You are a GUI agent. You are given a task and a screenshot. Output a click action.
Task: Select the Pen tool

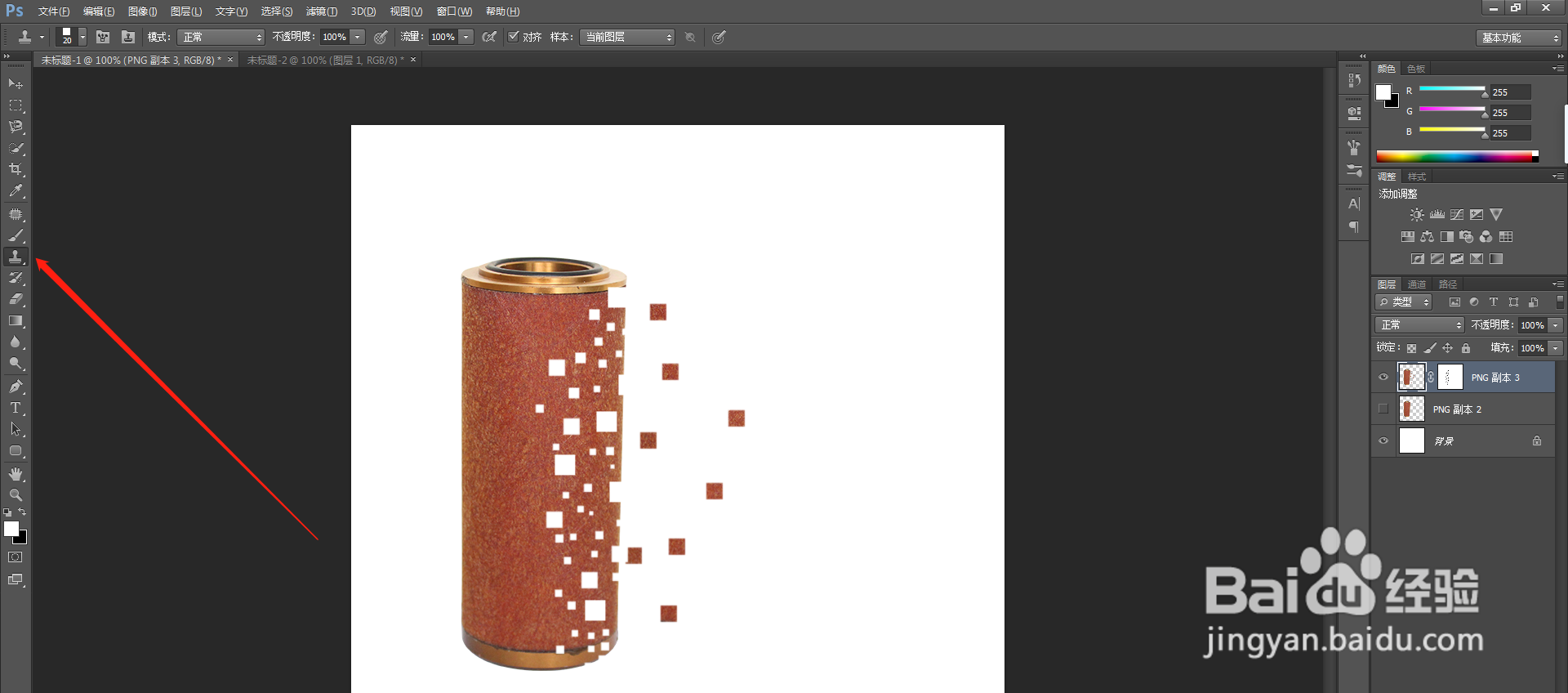pyautogui.click(x=16, y=387)
